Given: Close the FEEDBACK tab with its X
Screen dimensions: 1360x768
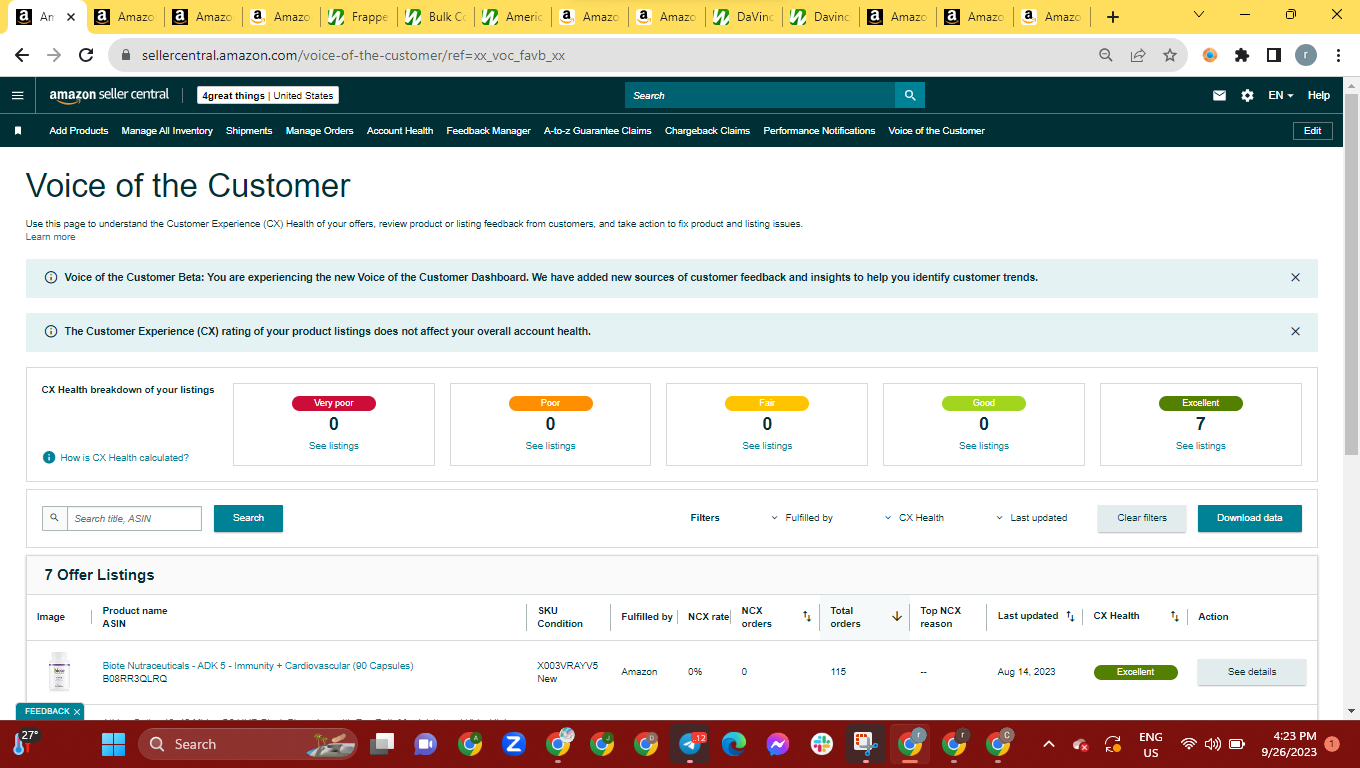Looking at the screenshot, I should pos(77,712).
